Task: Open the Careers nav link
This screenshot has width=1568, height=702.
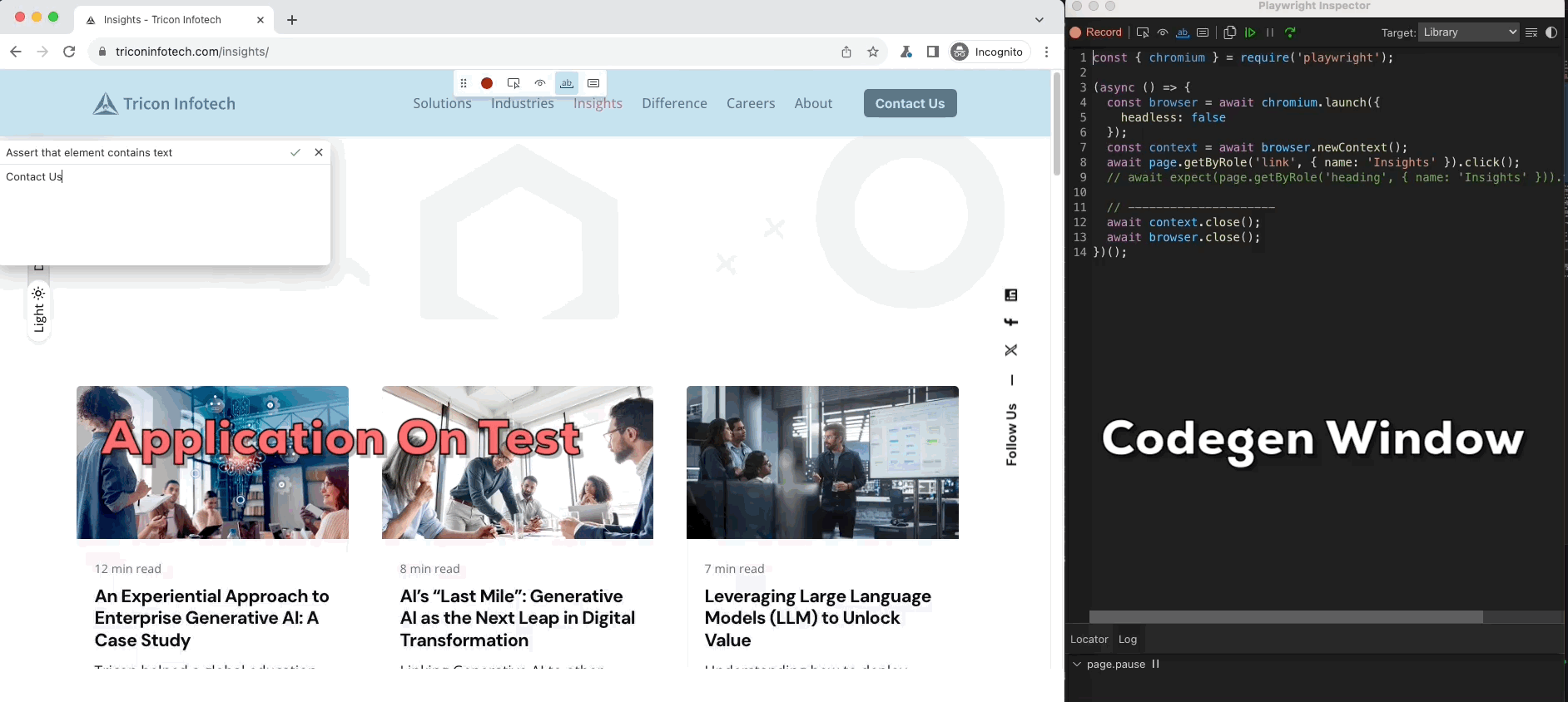Action: tap(751, 103)
